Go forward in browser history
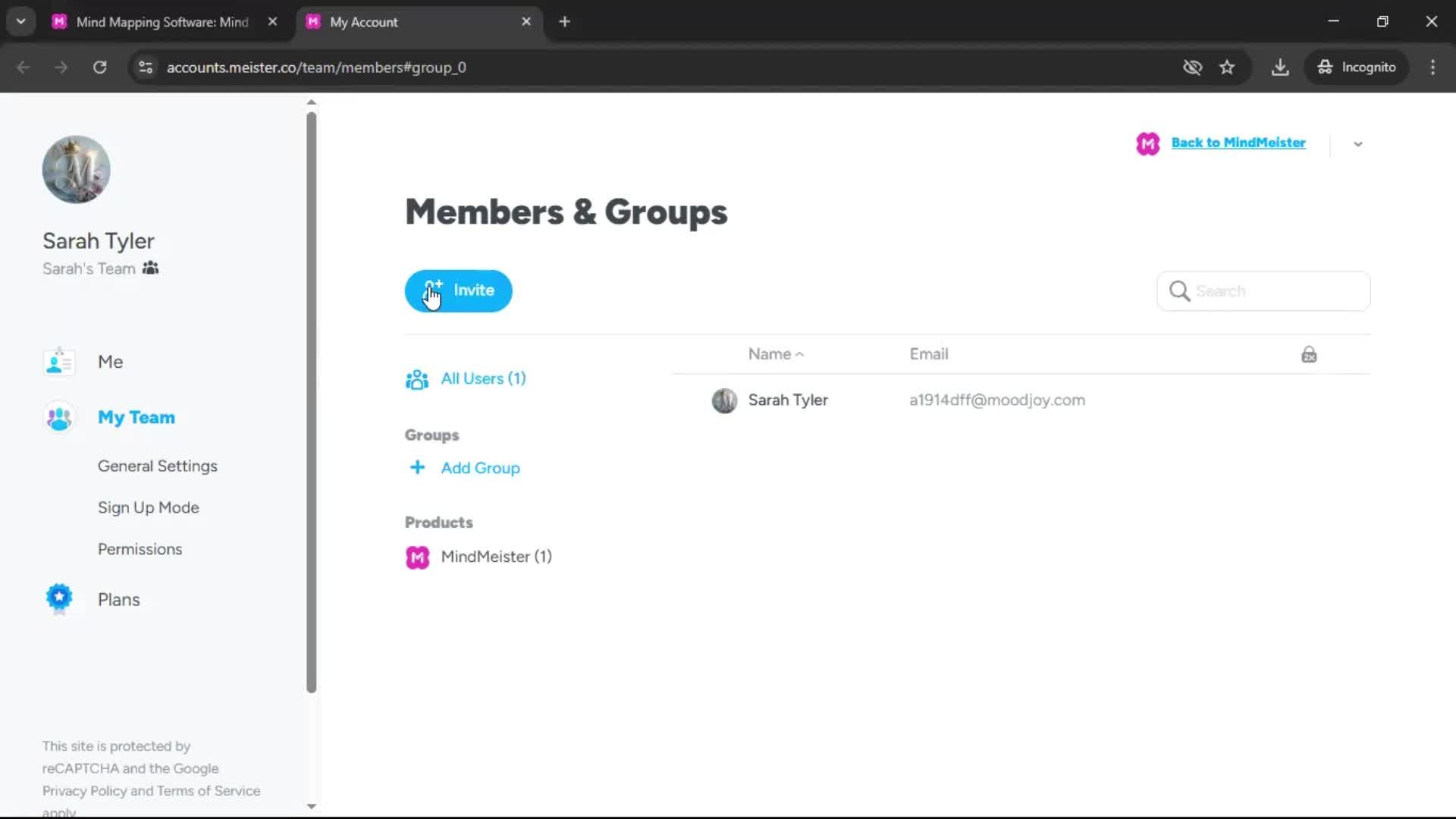The width and height of the screenshot is (1456, 819). pos(61,67)
